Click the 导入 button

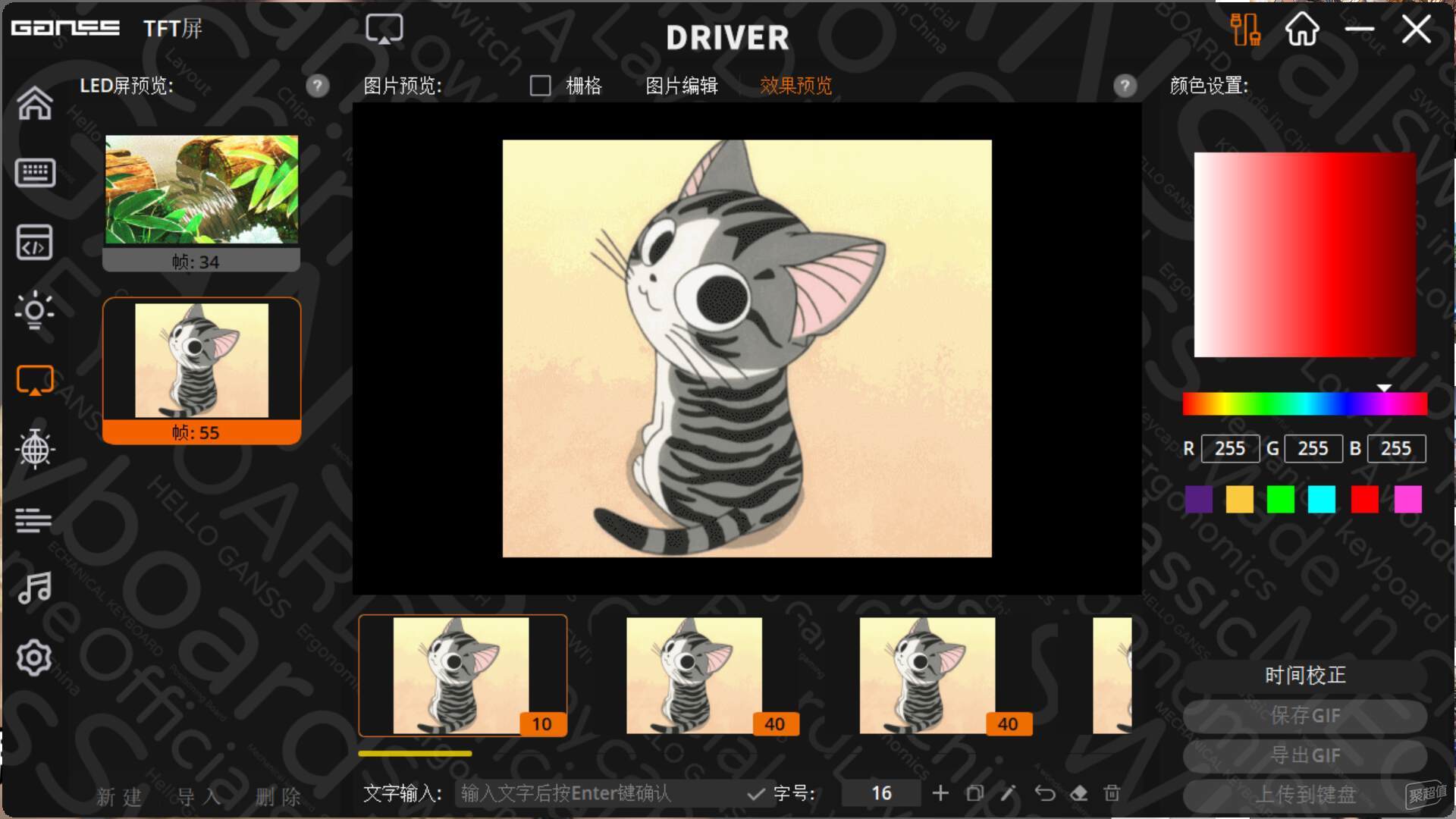199,796
